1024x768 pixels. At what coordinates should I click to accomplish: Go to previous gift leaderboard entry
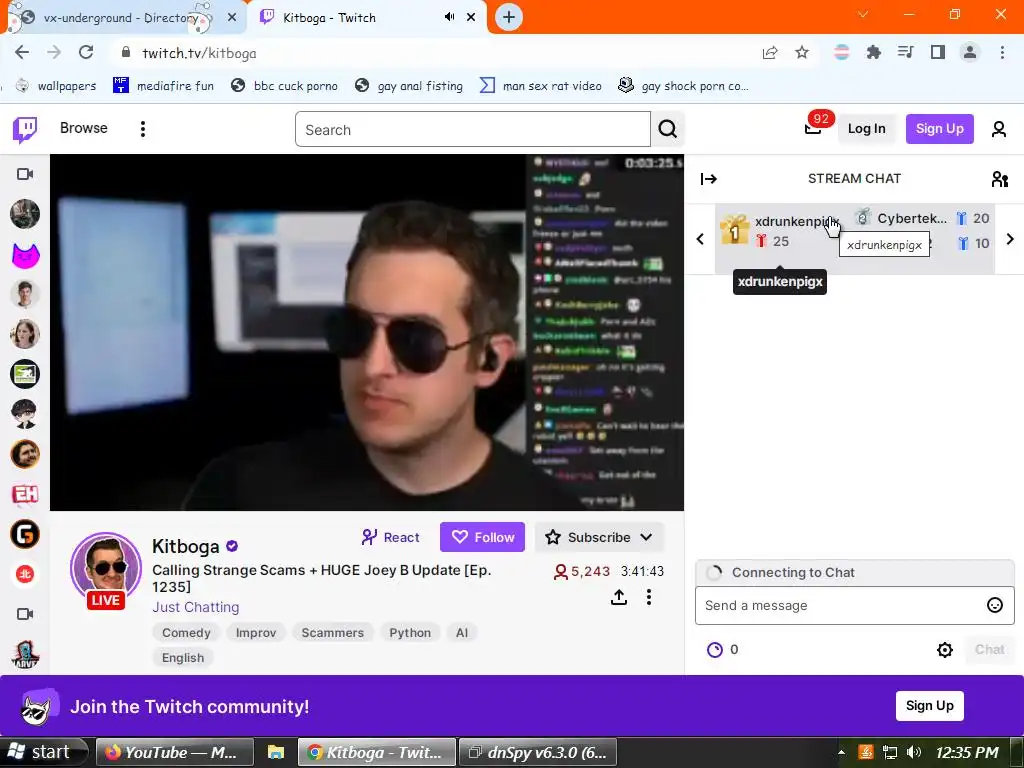tap(700, 239)
